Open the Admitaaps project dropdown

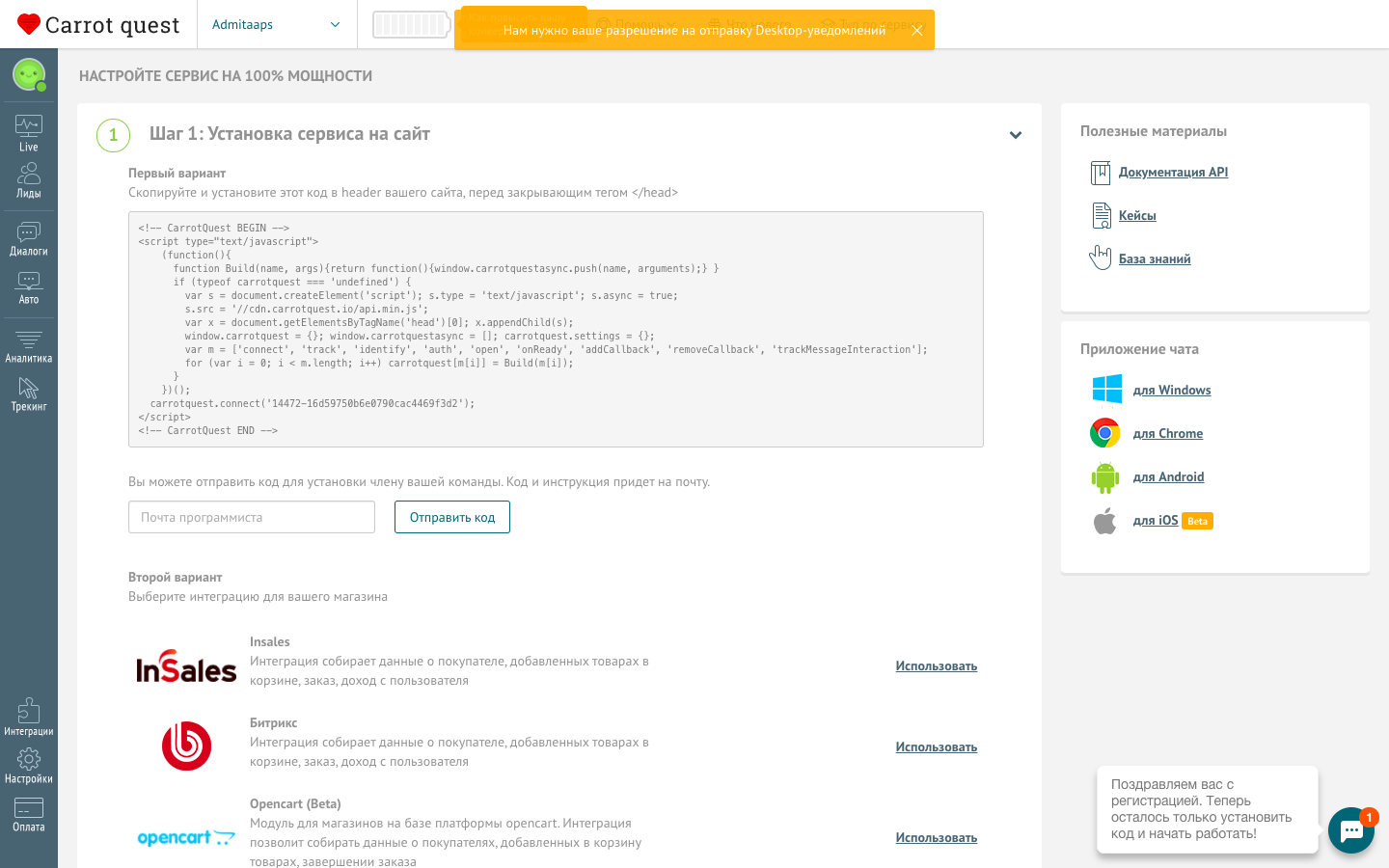(x=276, y=24)
